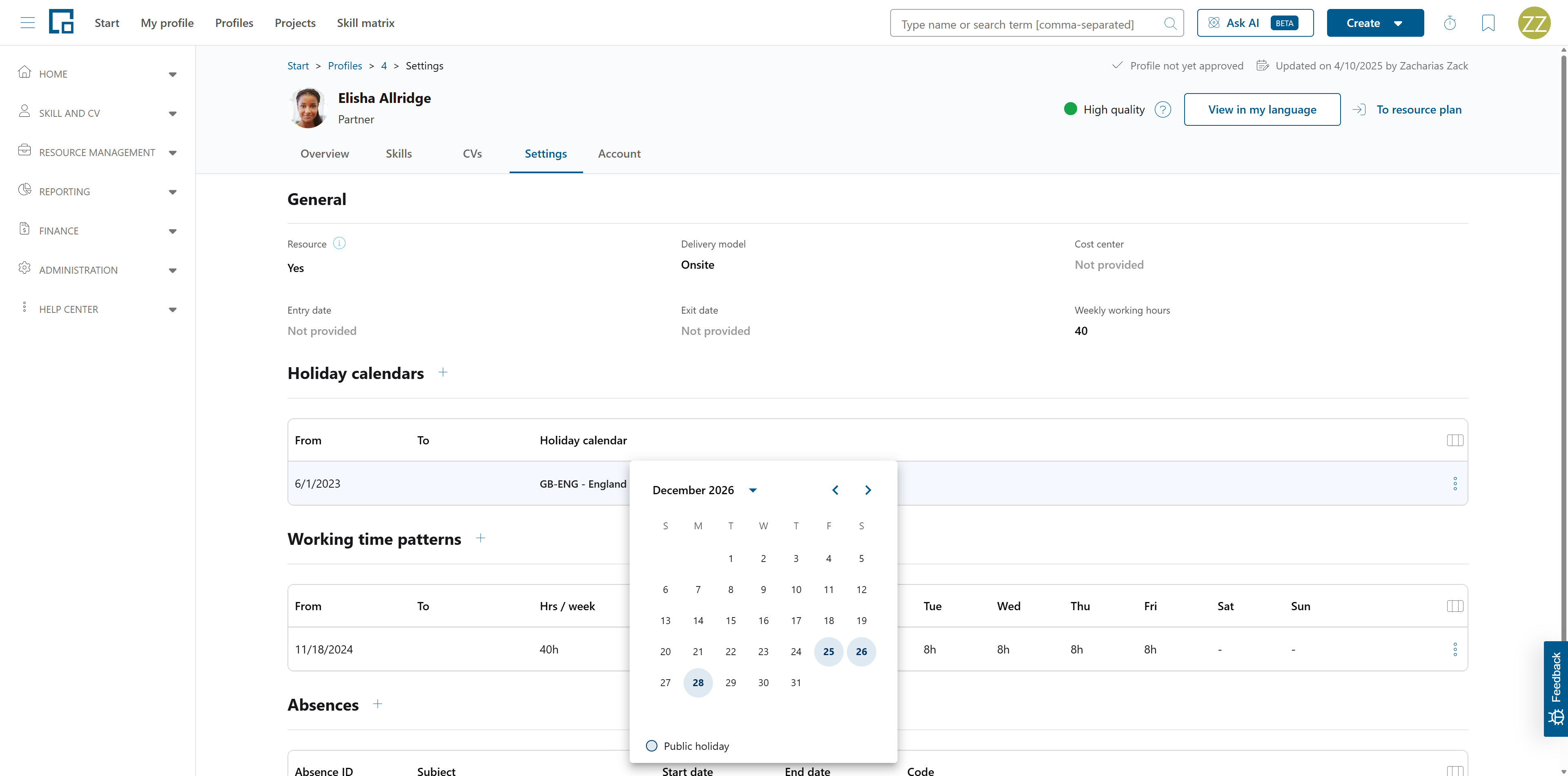This screenshot has width=1568, height=776.
Task: Click the High quality help icon
Action: 1163,109
